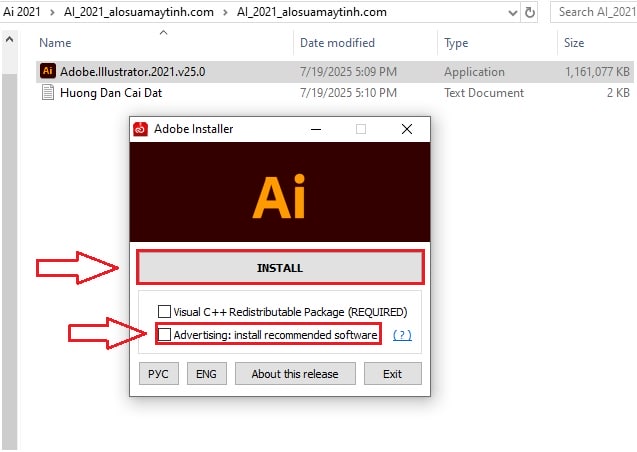This screenshot has width=637, height=452.
Task: Switch installer language to ENG
Action: (206, 374)
